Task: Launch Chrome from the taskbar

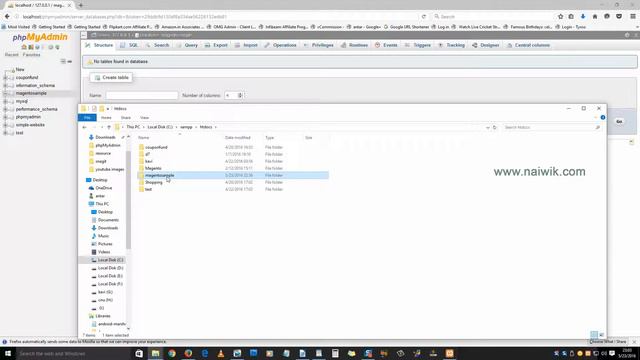Action: click(172, 353)
